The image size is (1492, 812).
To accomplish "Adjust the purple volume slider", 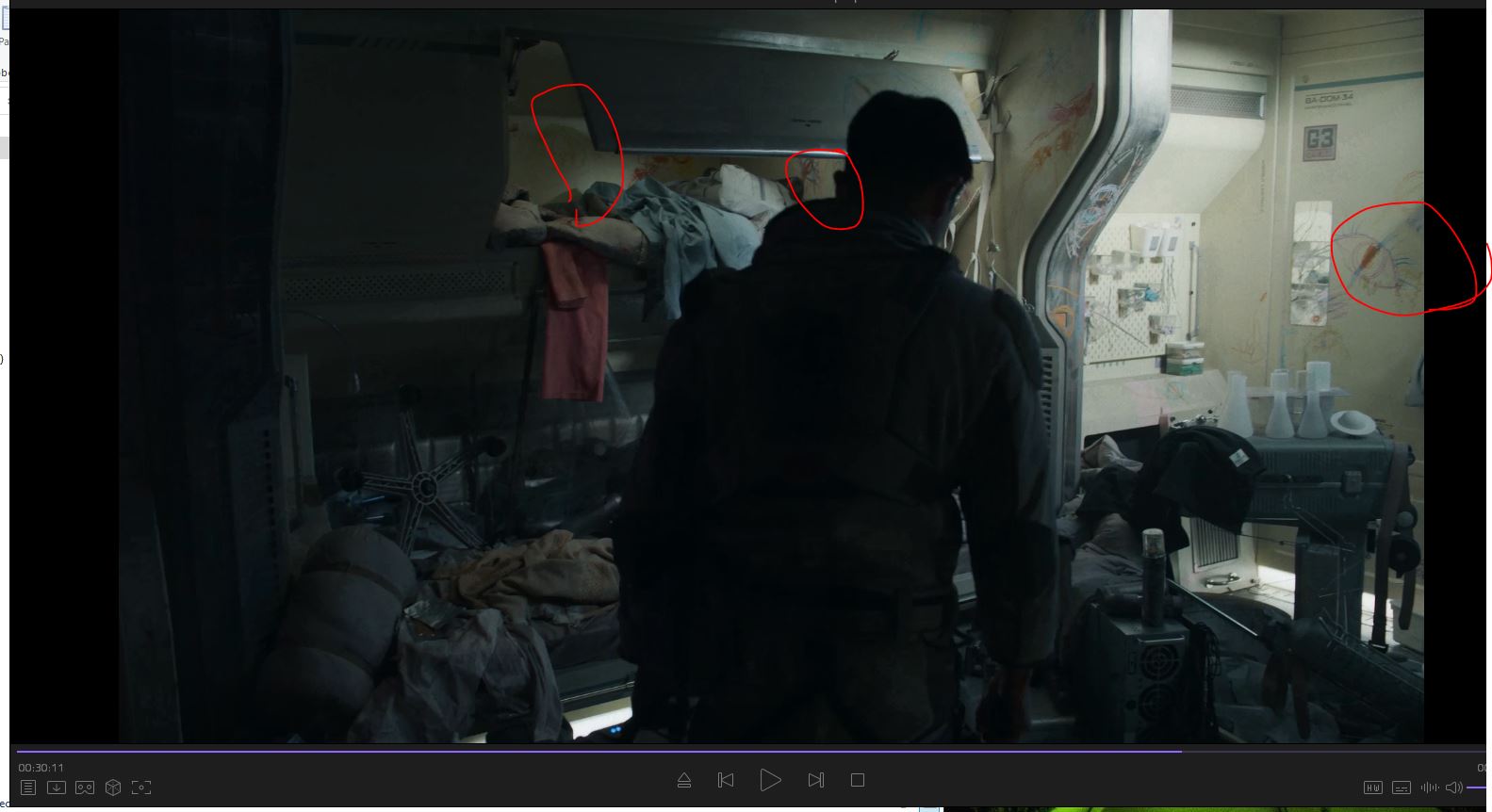I will [x=1478, y=788].
